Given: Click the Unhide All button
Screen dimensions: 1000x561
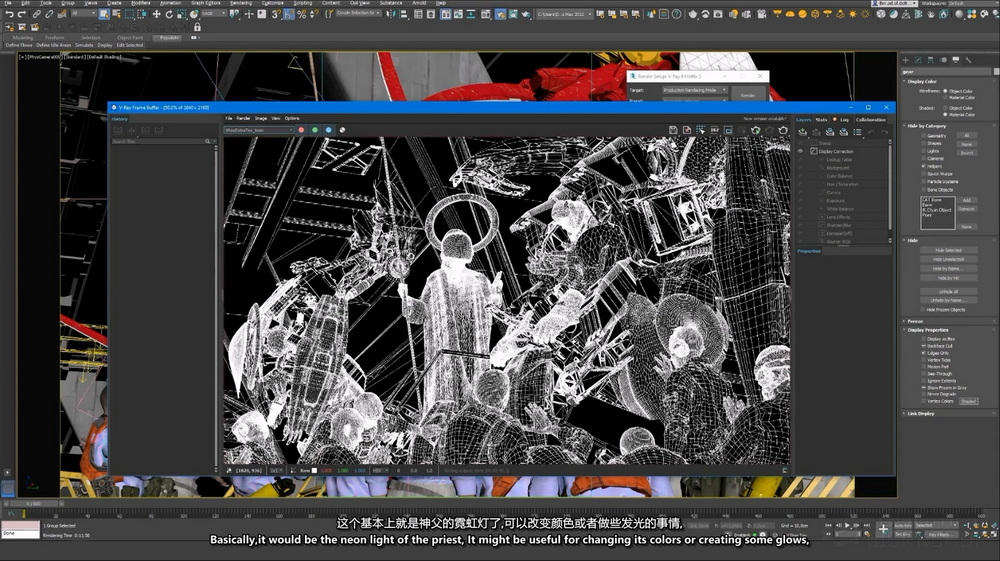Looking at the screenshot, I should point(948,291).
